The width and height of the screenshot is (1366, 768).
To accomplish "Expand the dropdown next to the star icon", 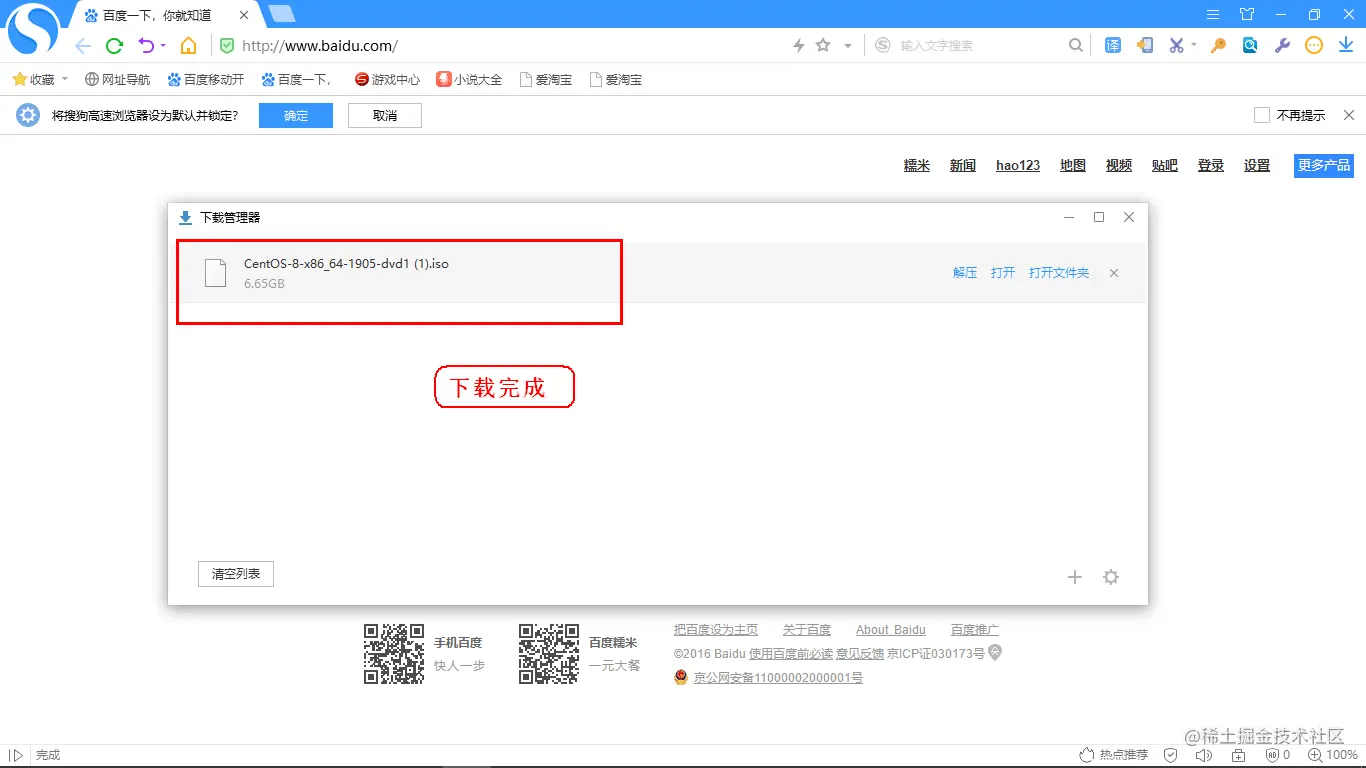I will point(848,45).
